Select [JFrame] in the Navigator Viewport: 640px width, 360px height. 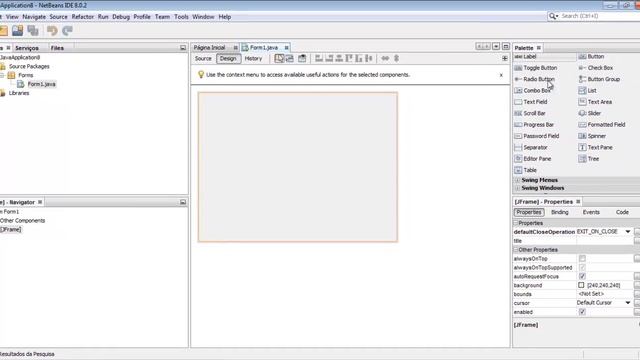pyautogui.click(x=11, y=230)
